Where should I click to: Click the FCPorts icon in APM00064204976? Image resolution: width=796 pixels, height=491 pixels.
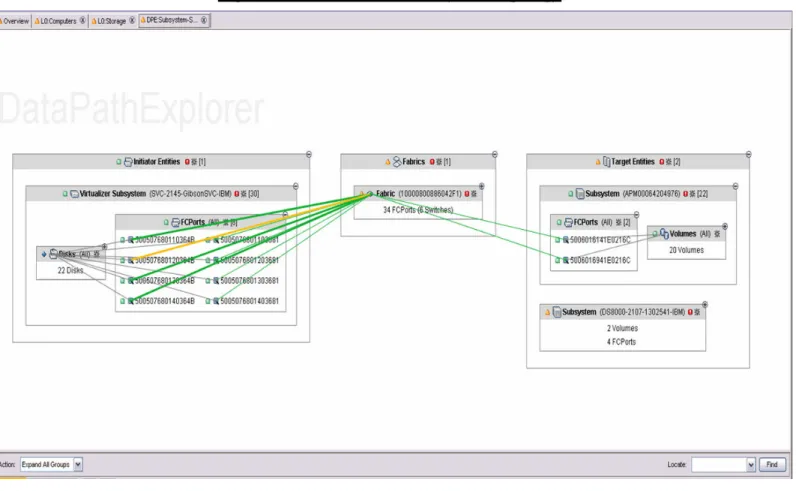569,222
